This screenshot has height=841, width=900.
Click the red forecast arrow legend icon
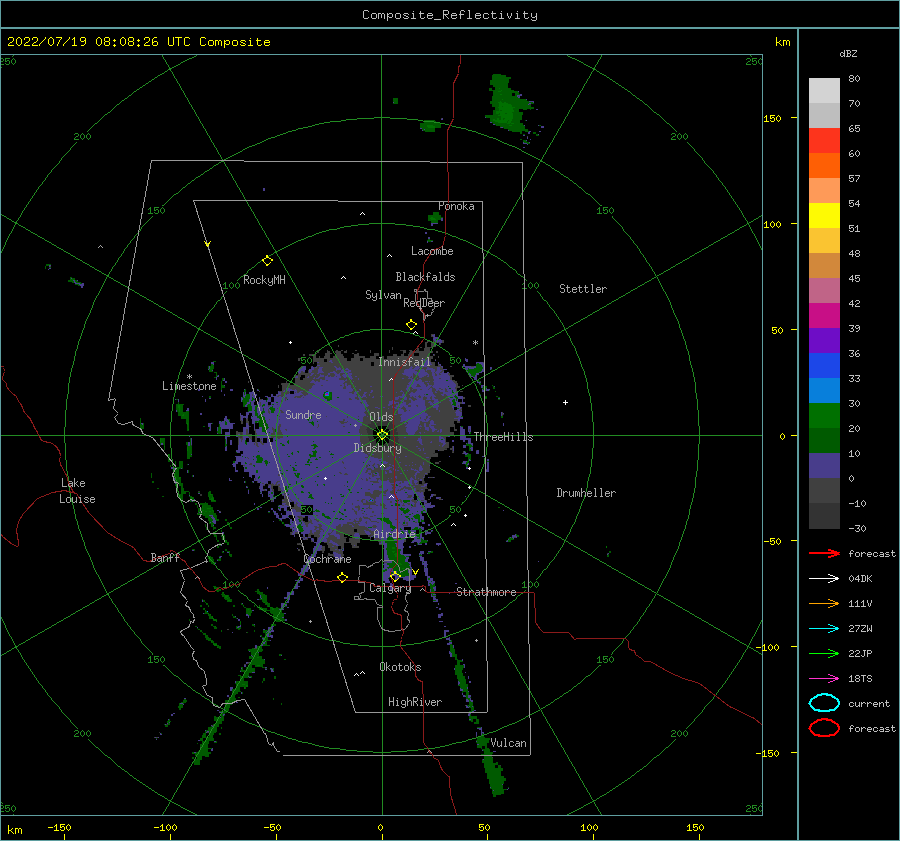click(824, 553)
